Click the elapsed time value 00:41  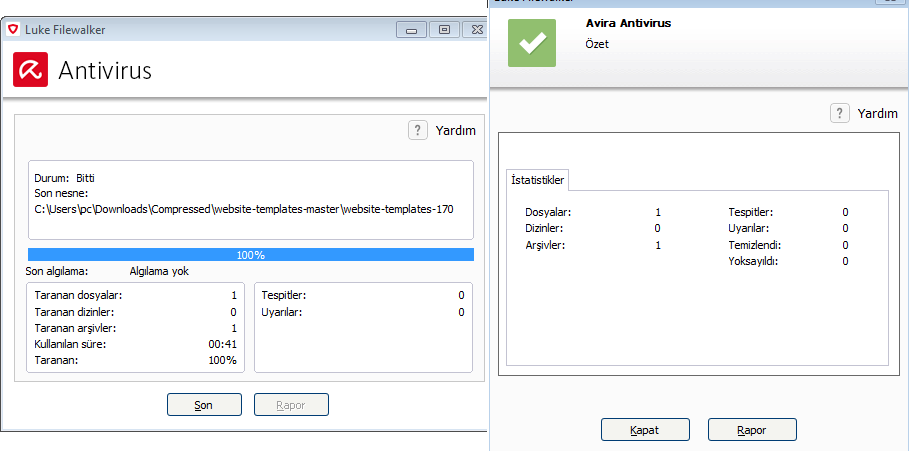(222, 344)
